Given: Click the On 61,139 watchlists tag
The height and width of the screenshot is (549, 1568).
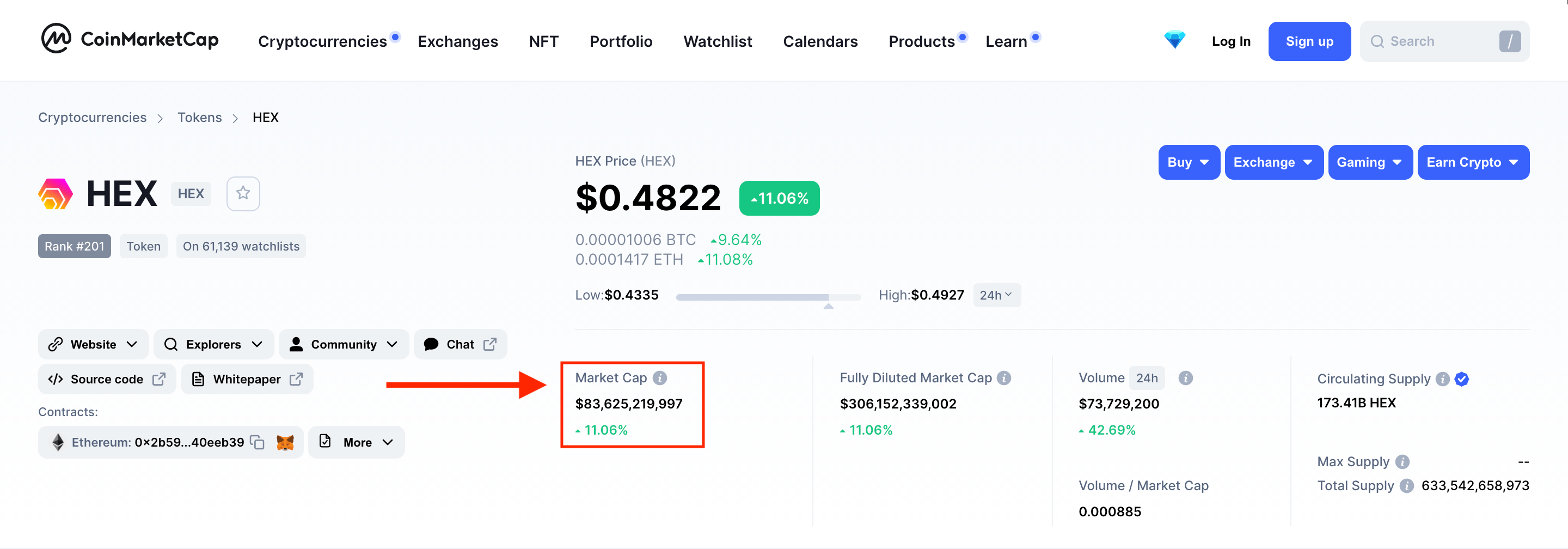Looking at the screenshot, I should pos(241,247).
